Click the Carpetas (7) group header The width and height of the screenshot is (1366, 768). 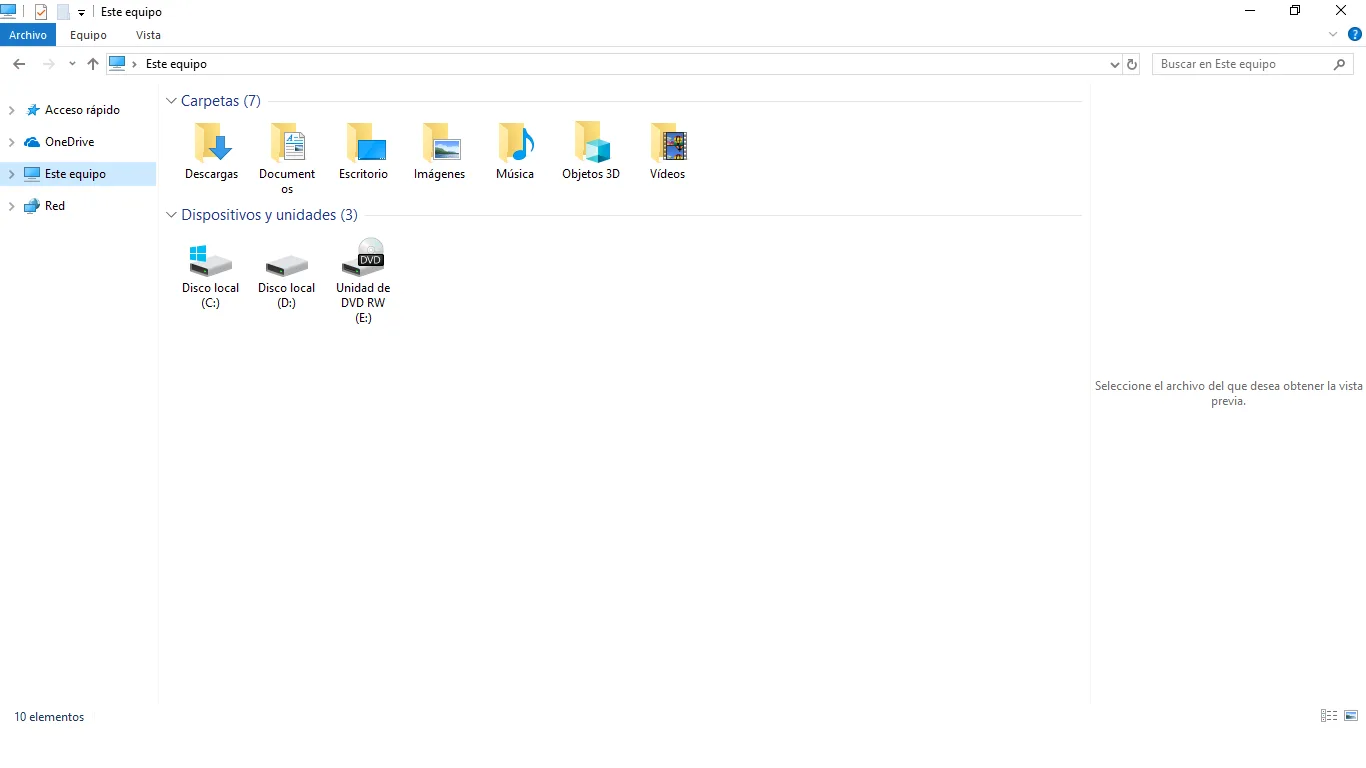pos(221,101)
